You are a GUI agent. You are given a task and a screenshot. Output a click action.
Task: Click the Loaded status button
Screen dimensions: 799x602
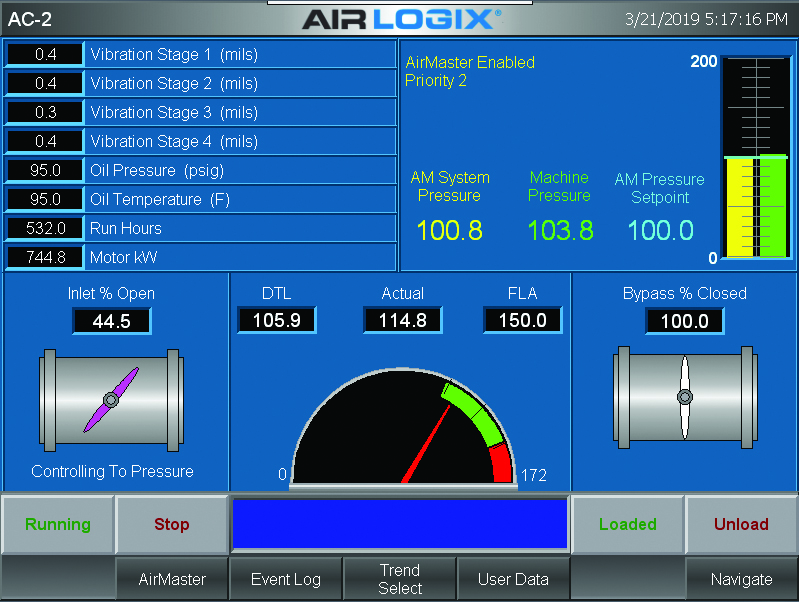click(628, 524)
